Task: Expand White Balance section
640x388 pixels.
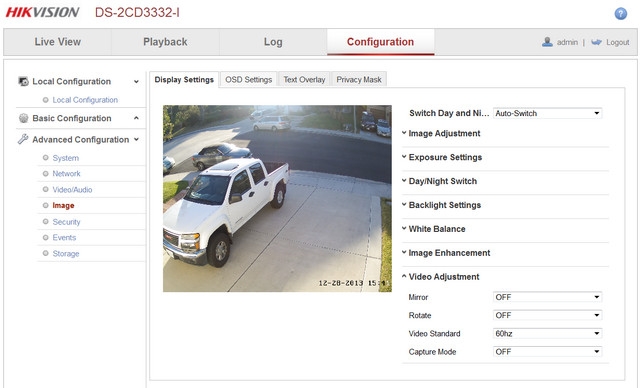Action: (437, 229)
